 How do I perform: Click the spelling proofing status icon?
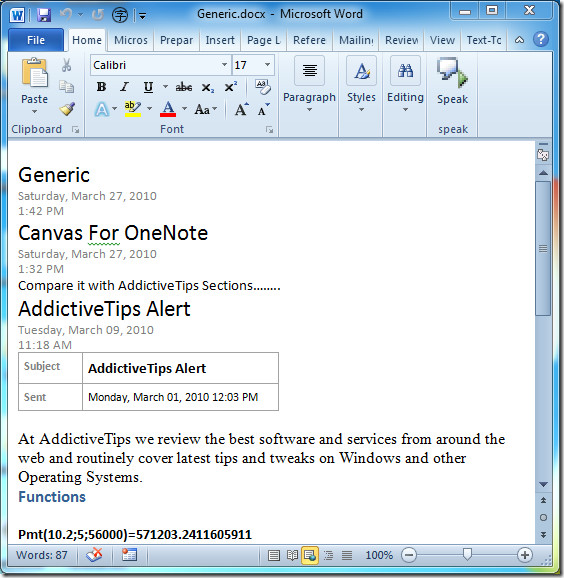point(94,555)
